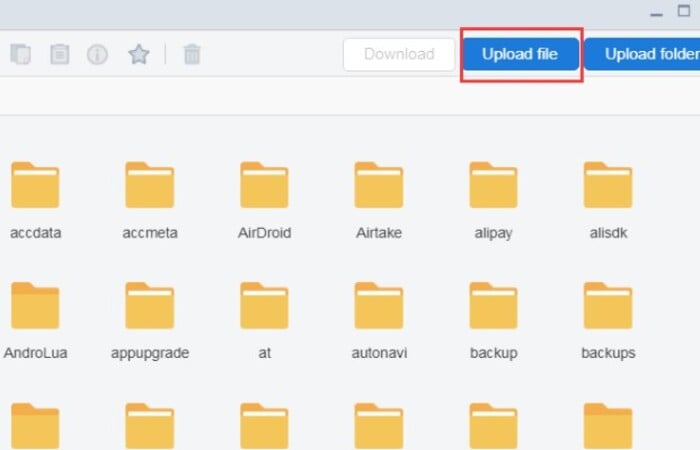Click the Upload folder button
This screenshot has width=700, height=450.
coord(643,54)
